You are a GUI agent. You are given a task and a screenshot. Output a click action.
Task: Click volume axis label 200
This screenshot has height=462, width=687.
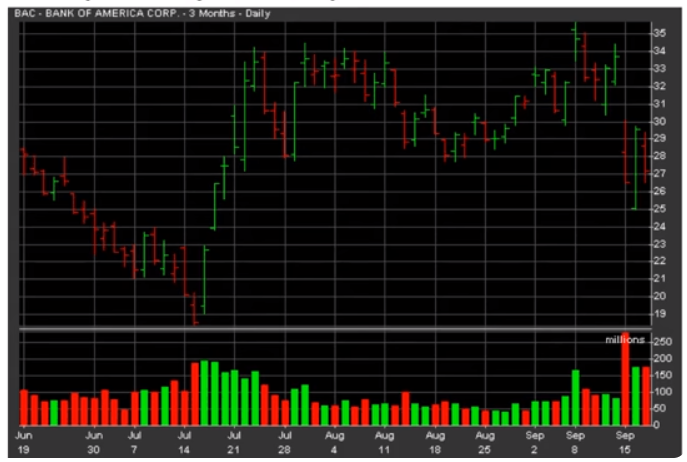pos(662,358)
